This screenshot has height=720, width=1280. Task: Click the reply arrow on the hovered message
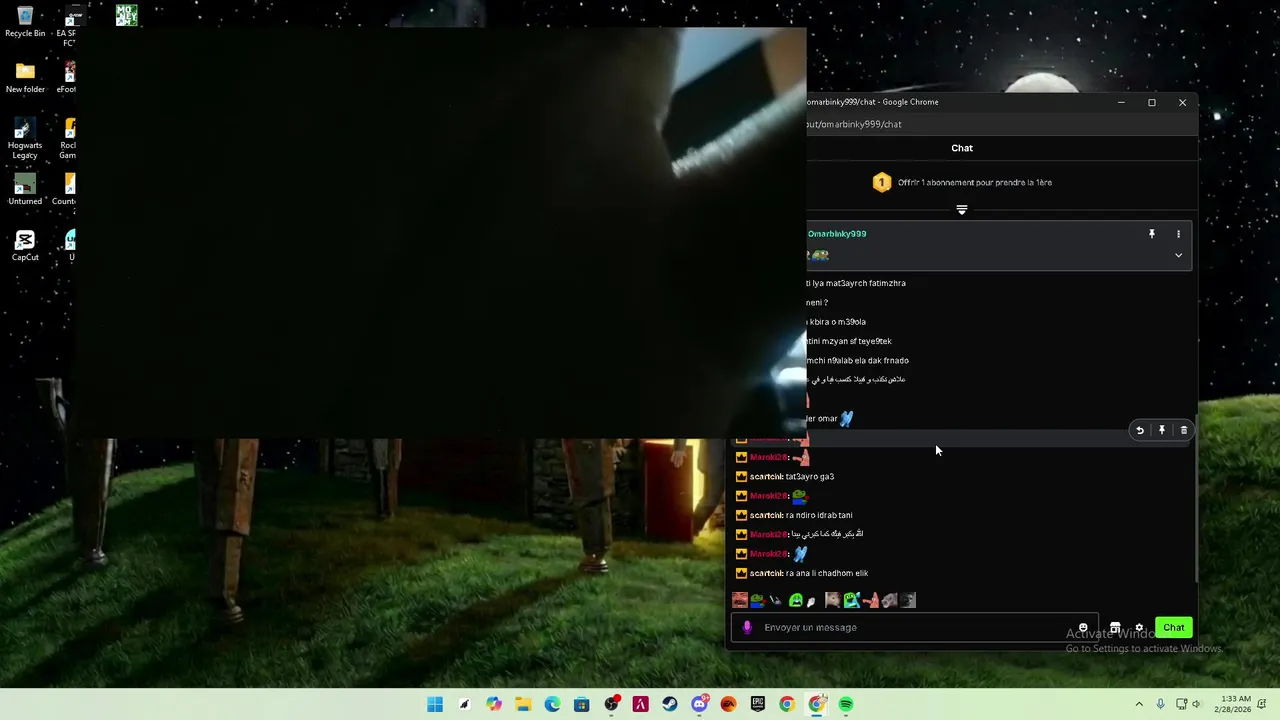pyautogui.click(x=1140, y=430)
